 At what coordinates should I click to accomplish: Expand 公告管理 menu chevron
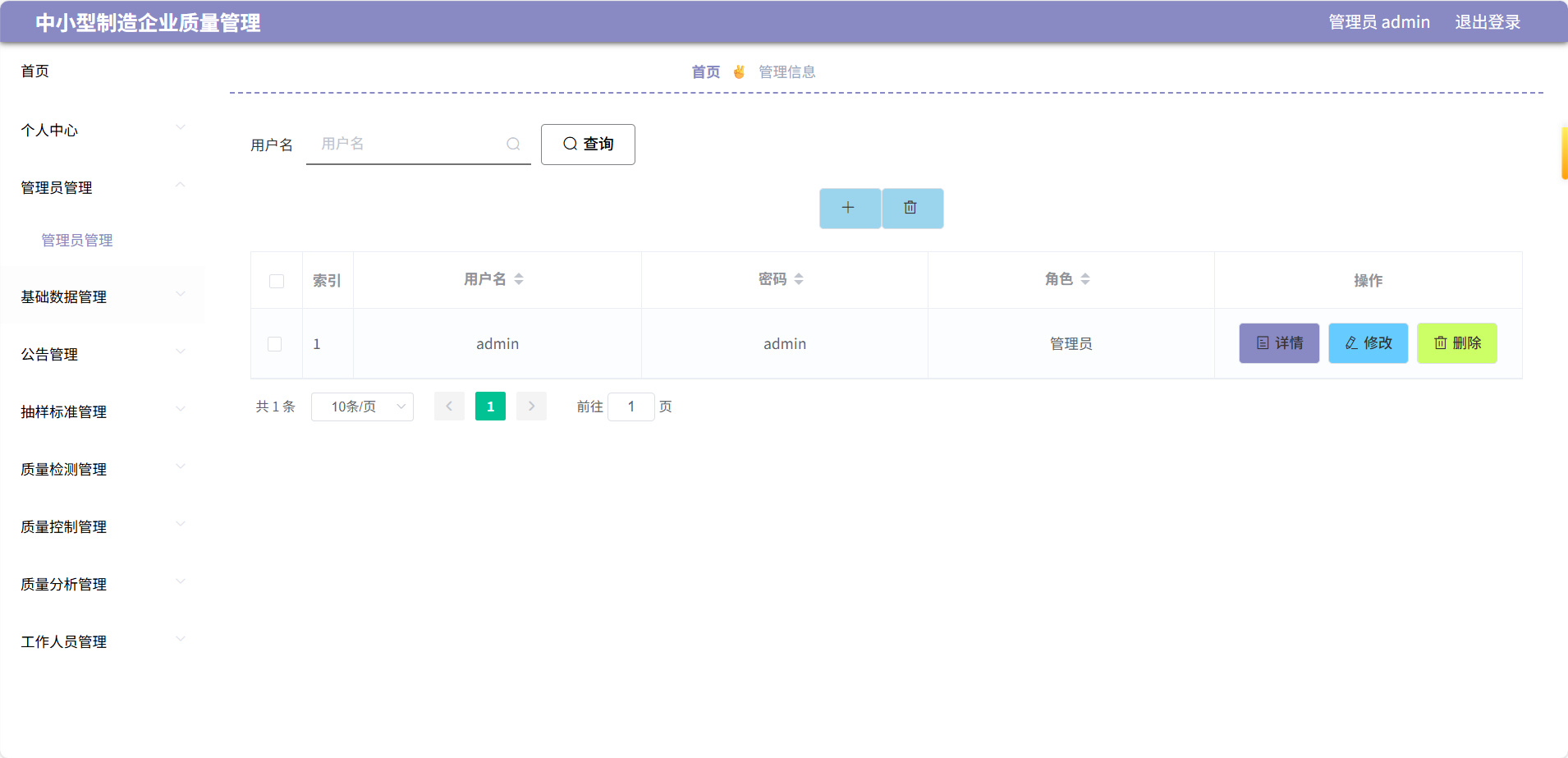(x=181, y=351)
